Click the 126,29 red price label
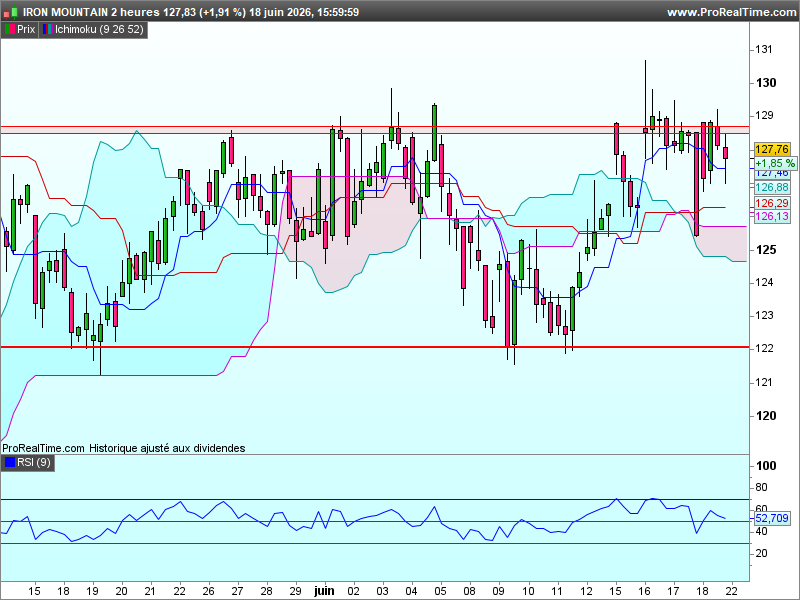The image size is (800, 600). (x=772, y=203)
